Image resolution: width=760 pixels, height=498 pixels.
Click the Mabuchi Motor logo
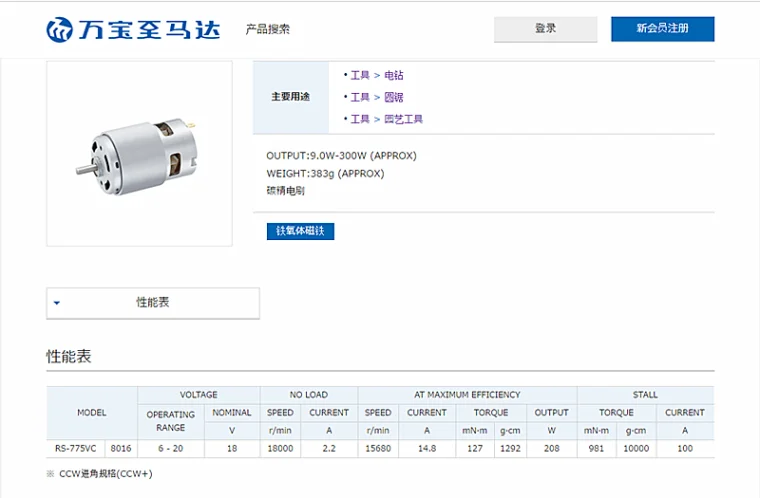coord(133,30)
